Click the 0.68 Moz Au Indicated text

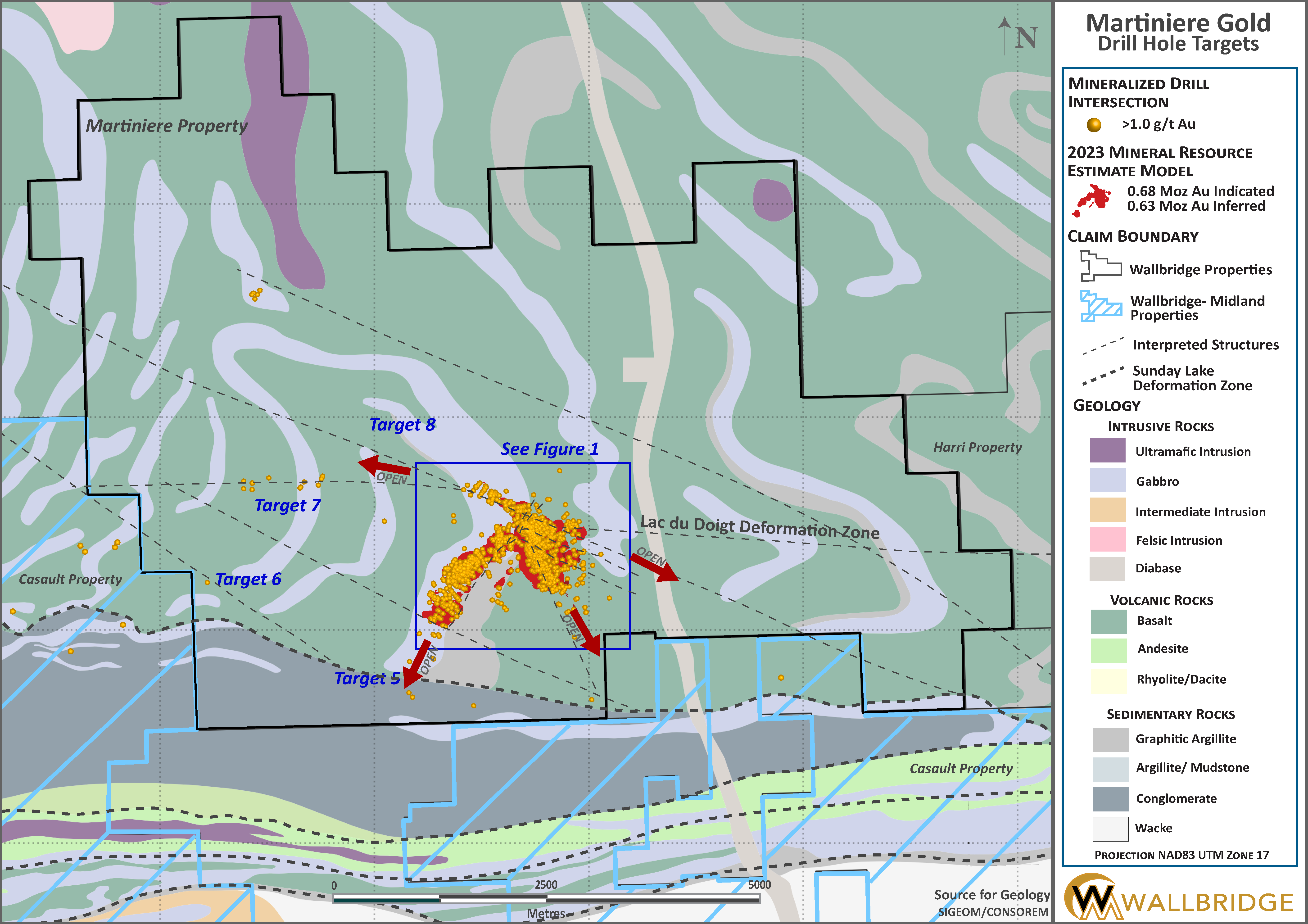tap(1200, 191)
